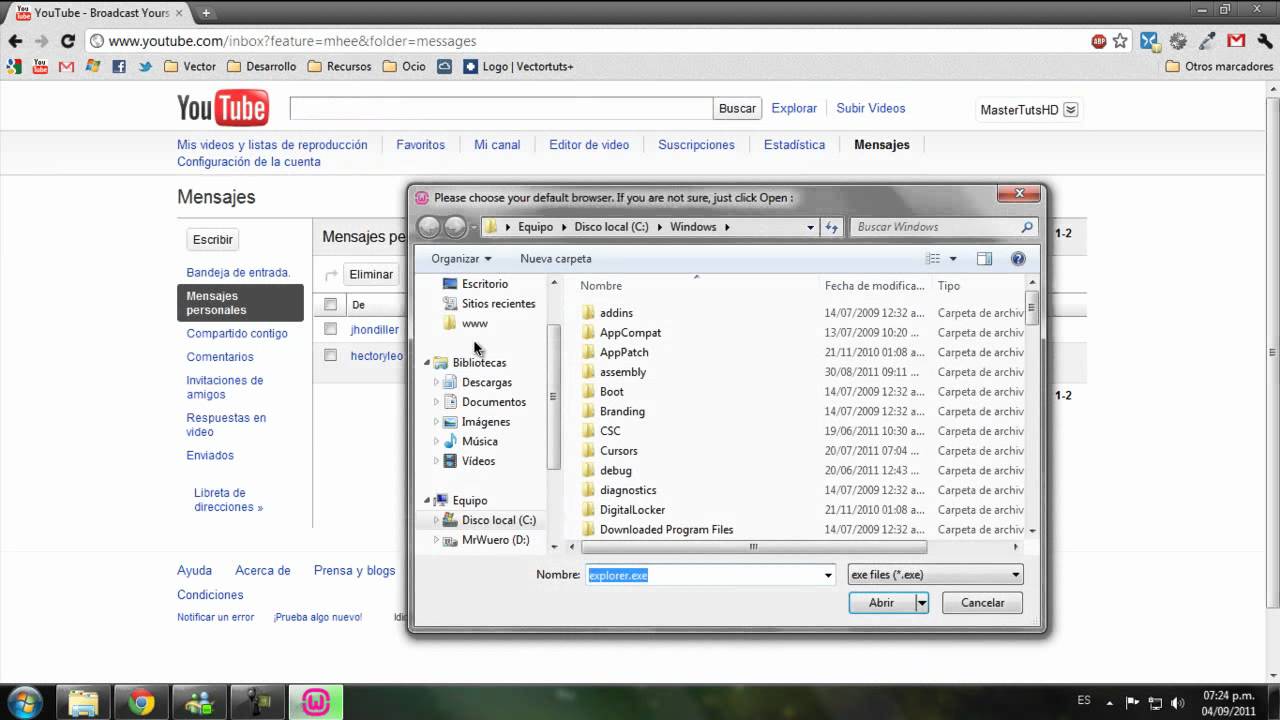Viewport: 1280px width, 720px height.
Task: Reload the YouTube page
Action: [68, 41]
